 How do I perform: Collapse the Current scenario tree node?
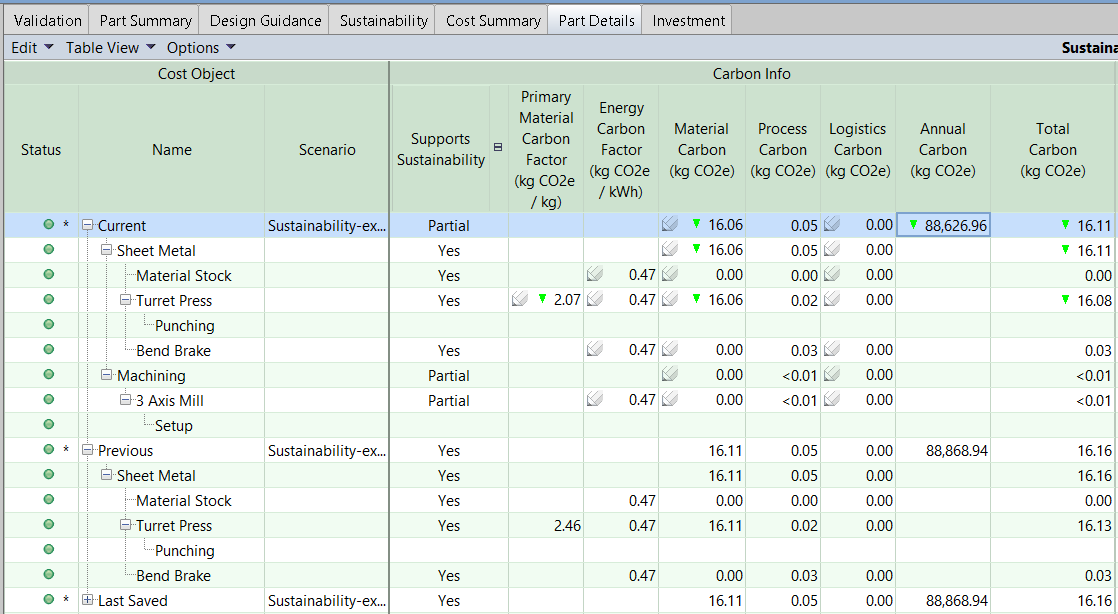pos(88,225)
